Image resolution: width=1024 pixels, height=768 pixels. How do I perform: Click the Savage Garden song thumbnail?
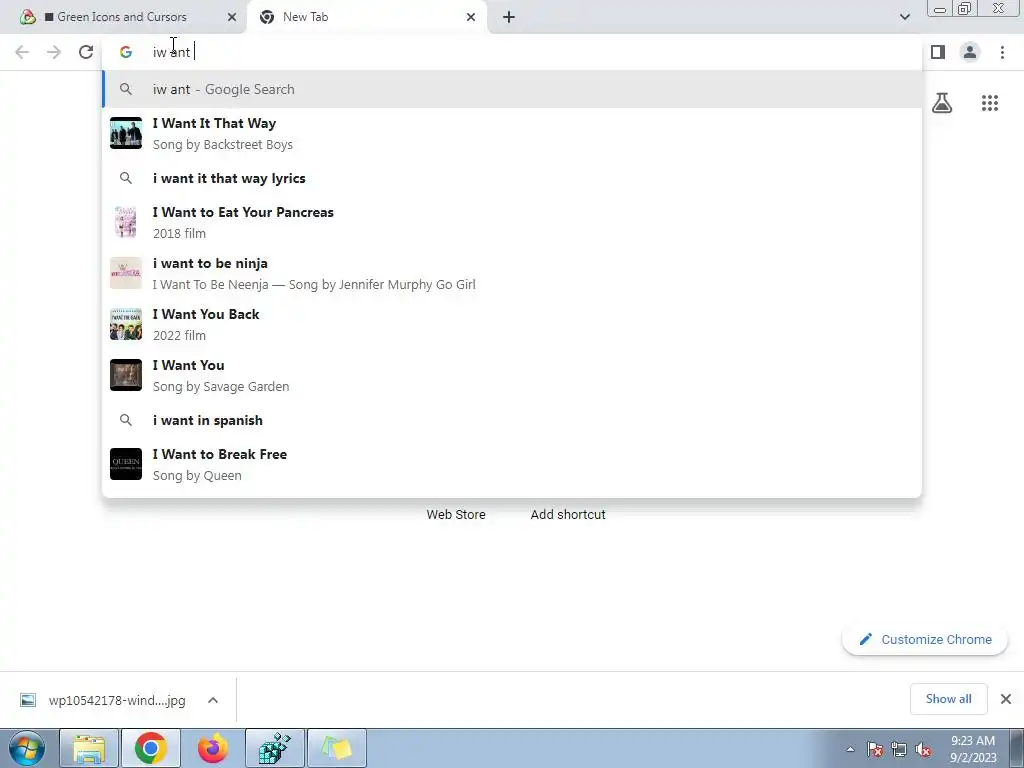tap(126, 375)
